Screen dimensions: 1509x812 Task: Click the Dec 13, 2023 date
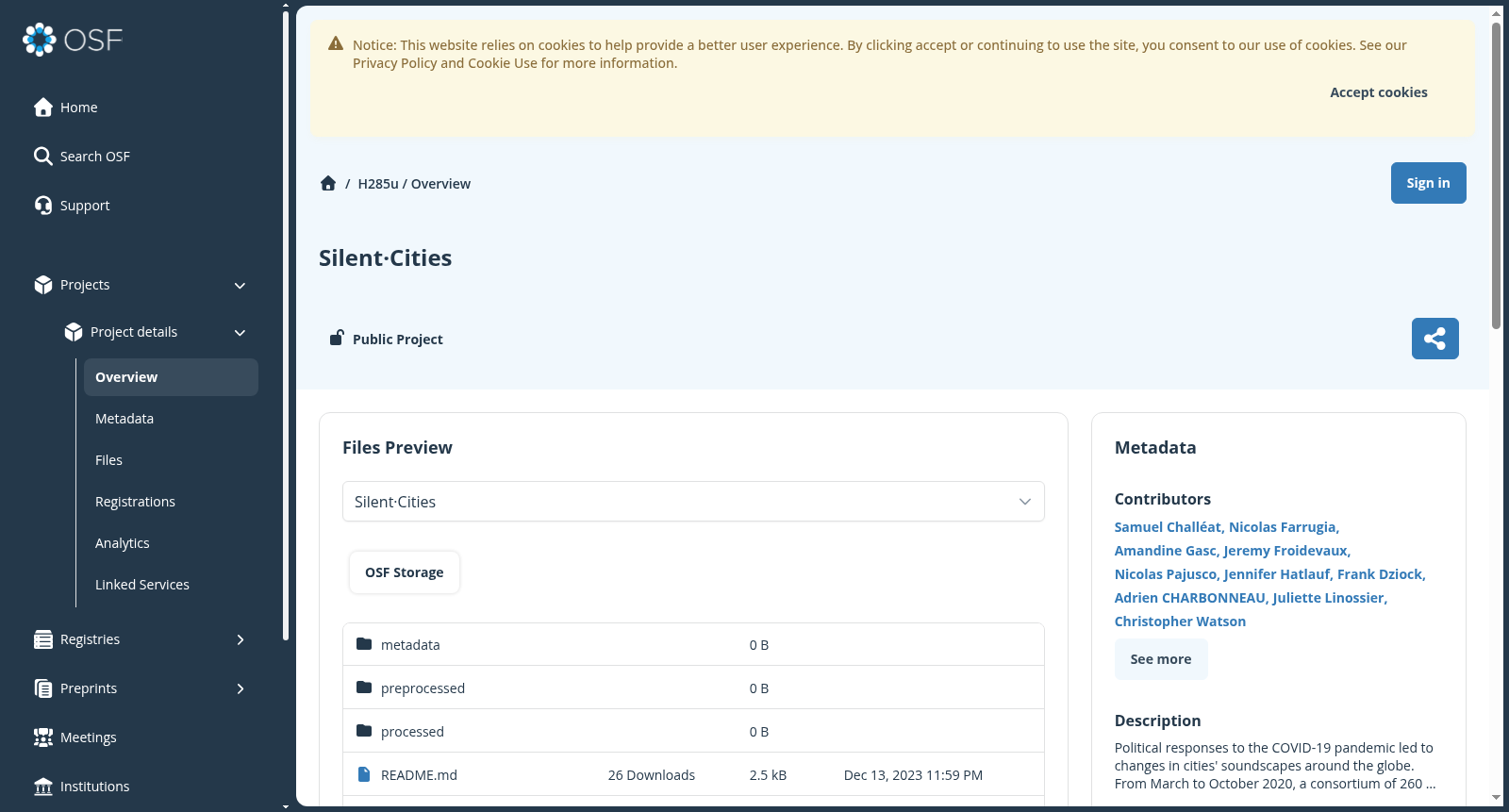point(913,775)
